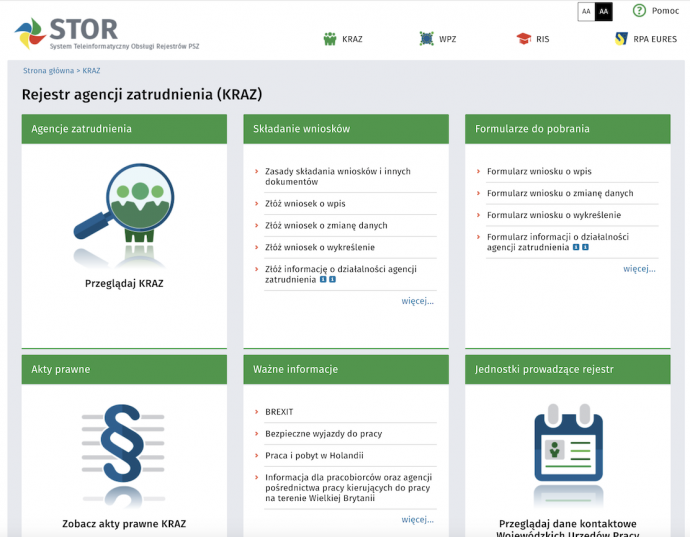
Task: Open Przeglądaj KRAZ link
Action: [124, 283]
